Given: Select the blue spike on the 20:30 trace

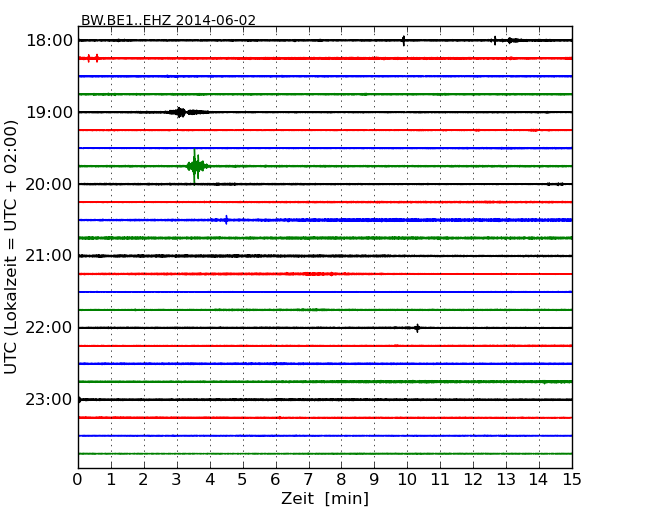Looking at the screenshot, I should pyautogui.click(x=226, y=220).
